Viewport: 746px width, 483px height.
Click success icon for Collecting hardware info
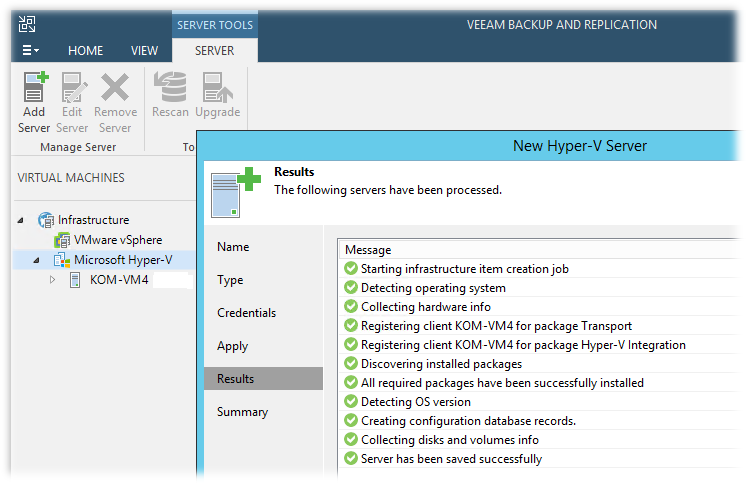[x=351, y=306]
